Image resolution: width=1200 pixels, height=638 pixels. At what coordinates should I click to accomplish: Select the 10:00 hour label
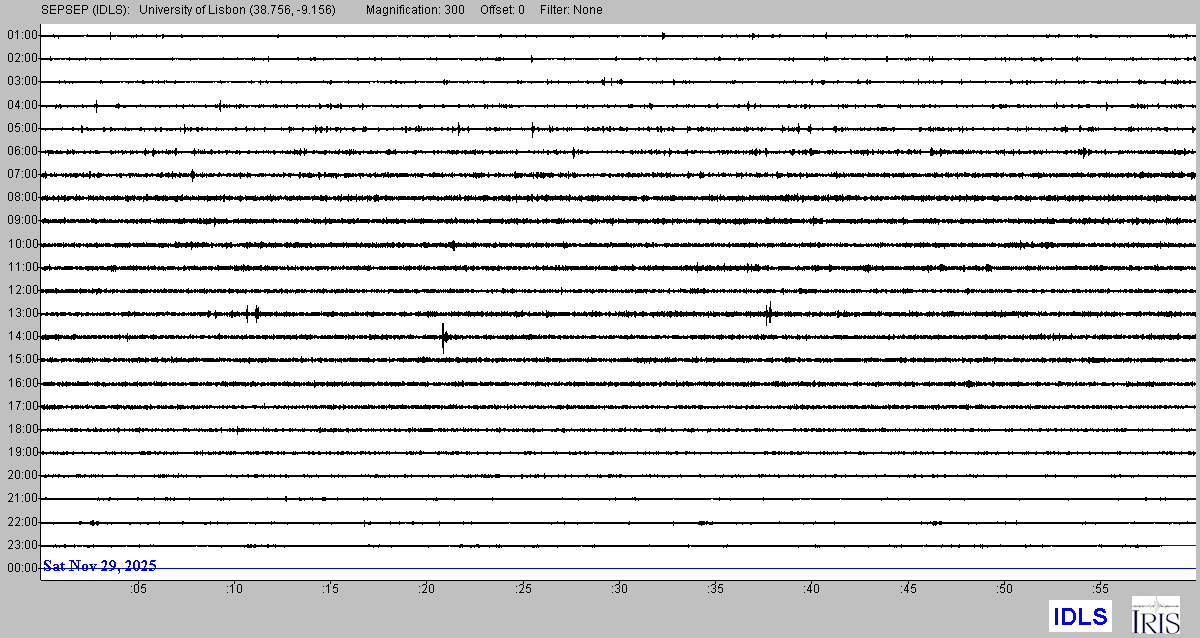pos(22,244)
